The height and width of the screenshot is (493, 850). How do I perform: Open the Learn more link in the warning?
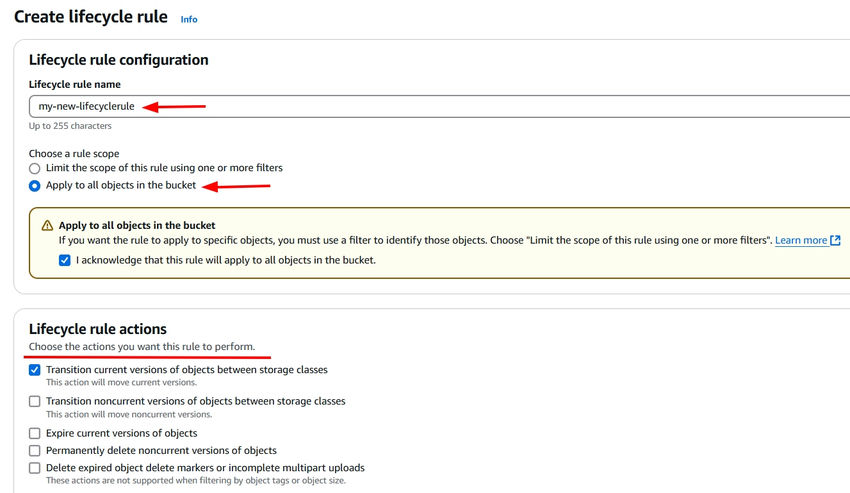[801, 240]
